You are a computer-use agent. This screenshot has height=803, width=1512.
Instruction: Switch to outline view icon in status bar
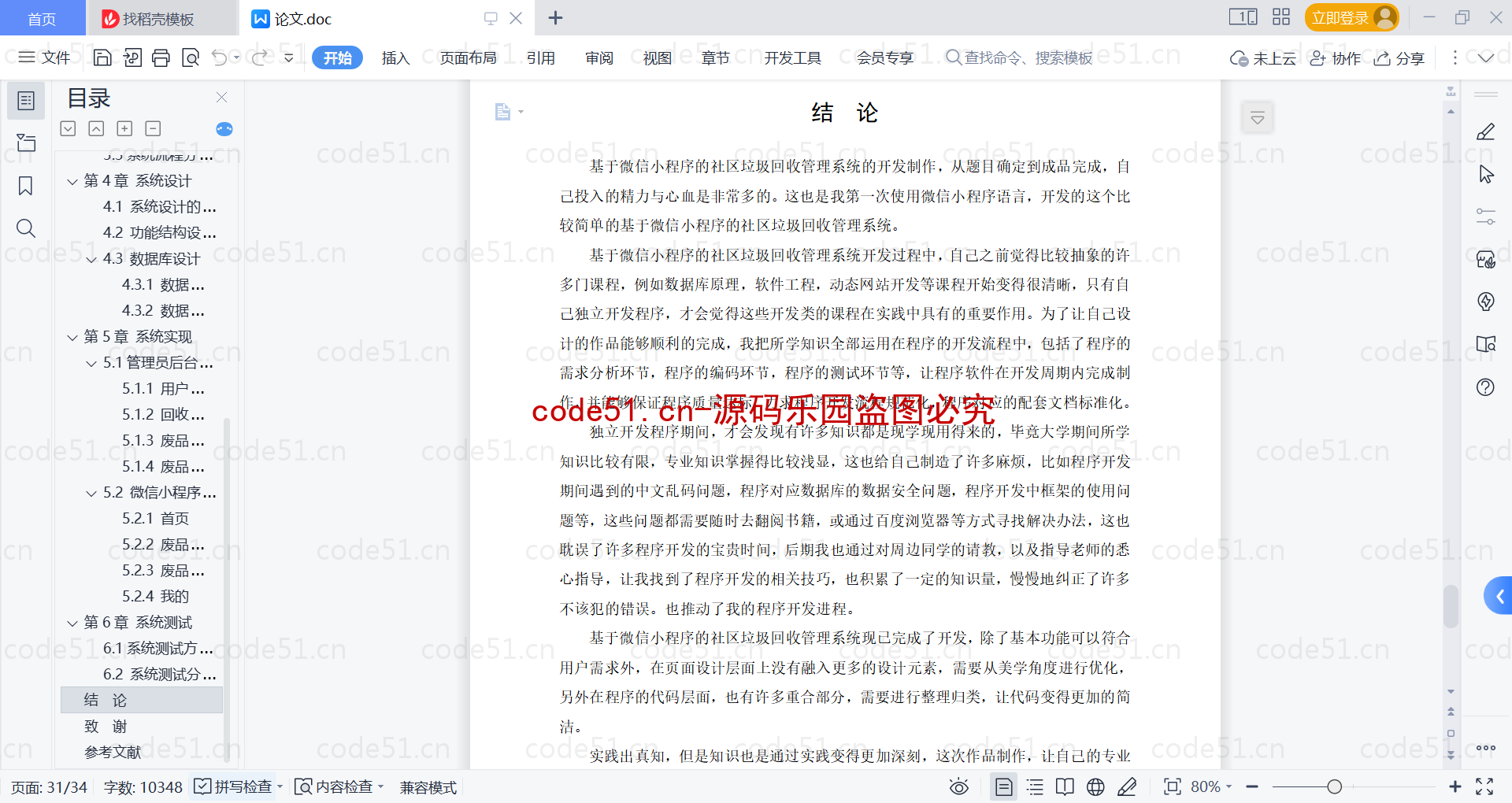coord(1035,786)
